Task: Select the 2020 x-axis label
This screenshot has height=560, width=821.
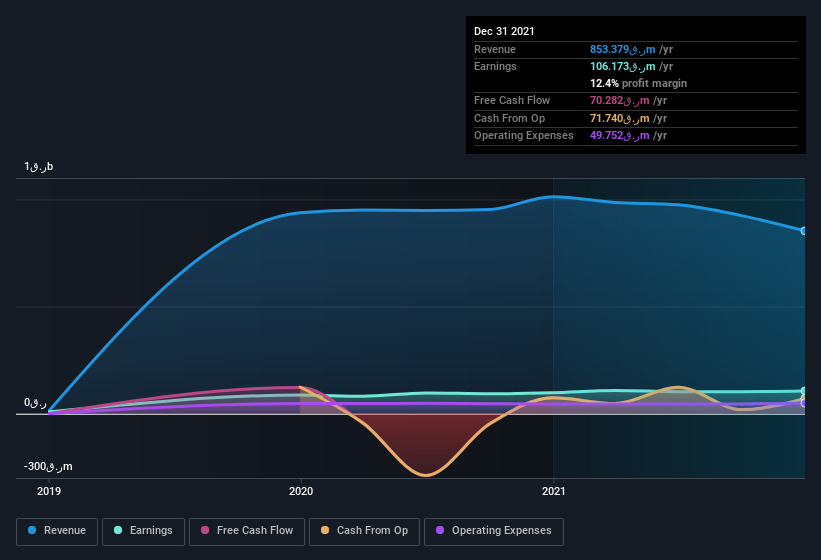Action: tap(301, 491)
